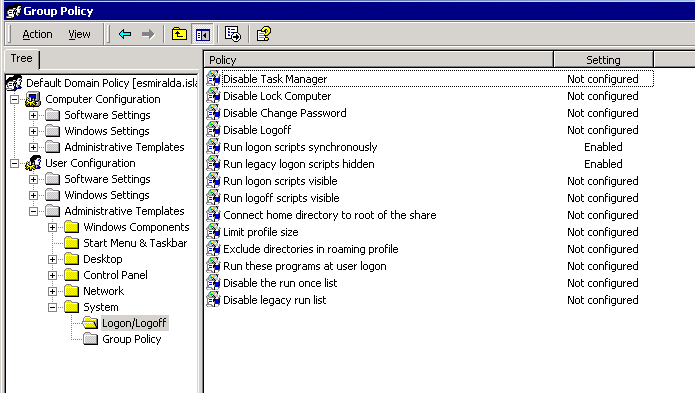
Task: Click policy icon beside Exclude directories in roaming profile
Action: (213, 249)
